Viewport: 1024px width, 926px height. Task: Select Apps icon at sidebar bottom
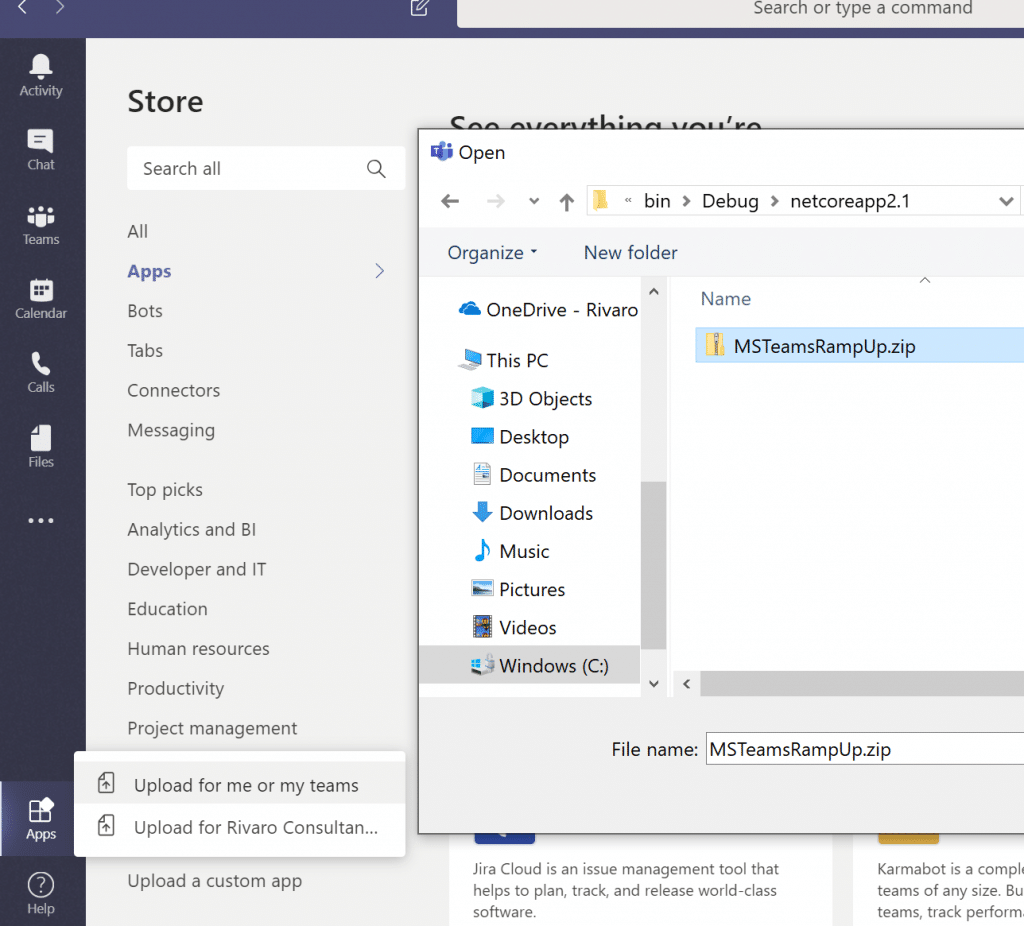click(x=40, y=819)
